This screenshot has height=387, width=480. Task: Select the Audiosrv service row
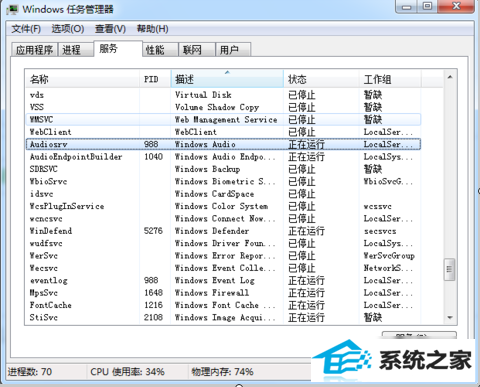(223, 144)
